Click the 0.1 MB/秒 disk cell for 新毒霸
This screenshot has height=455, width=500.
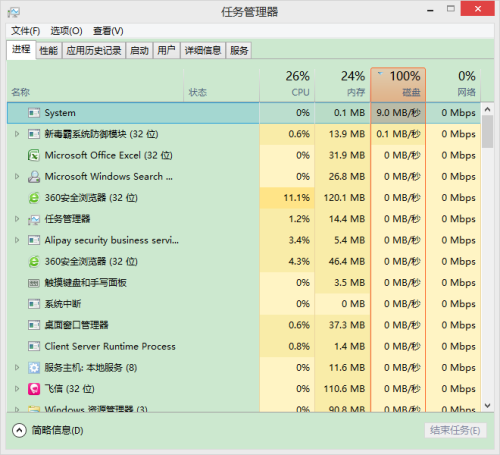click(x=398, y=134)
